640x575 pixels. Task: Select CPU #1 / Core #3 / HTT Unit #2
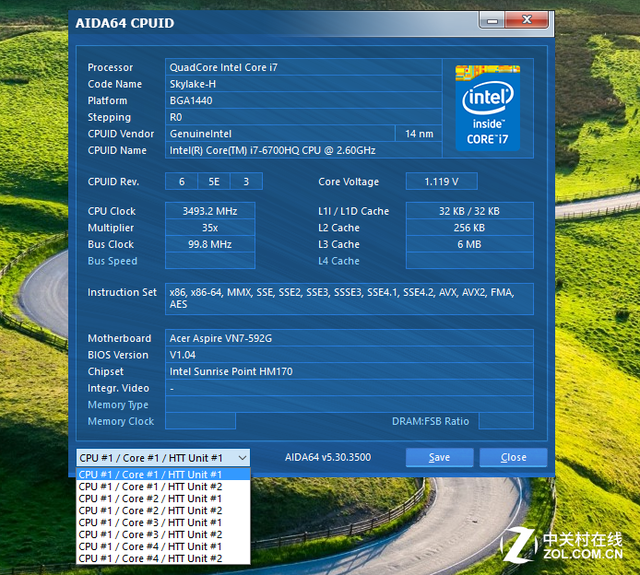(163, 535)
